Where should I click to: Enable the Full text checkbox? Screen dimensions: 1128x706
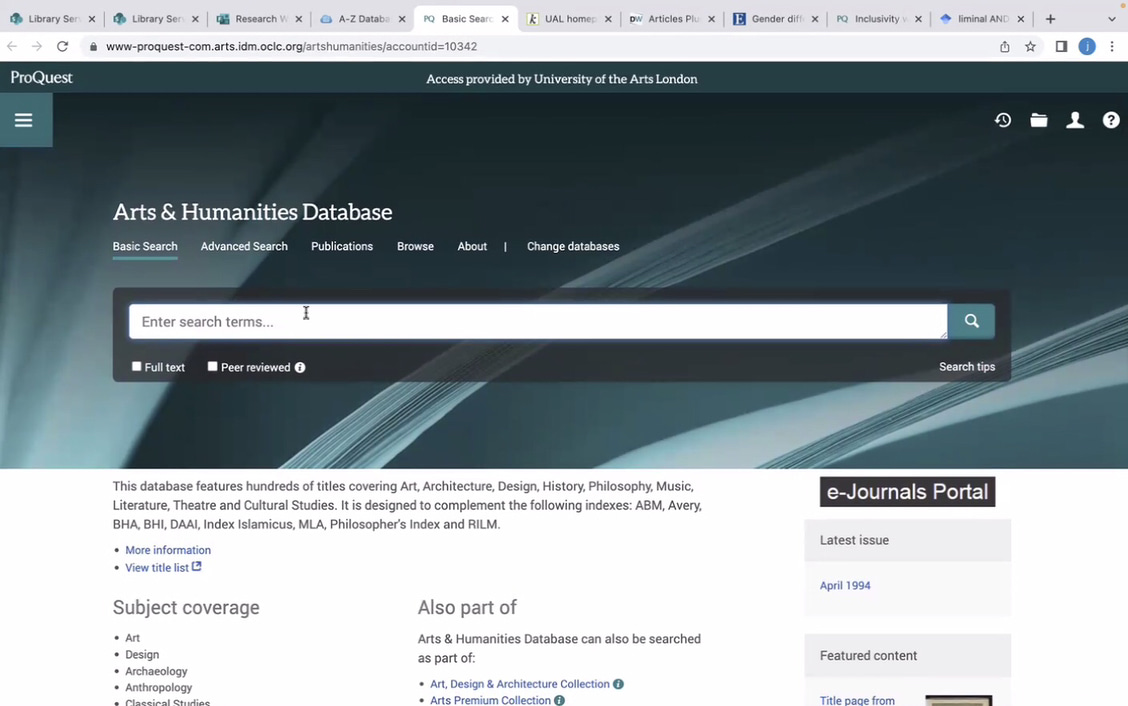point(137,367)
